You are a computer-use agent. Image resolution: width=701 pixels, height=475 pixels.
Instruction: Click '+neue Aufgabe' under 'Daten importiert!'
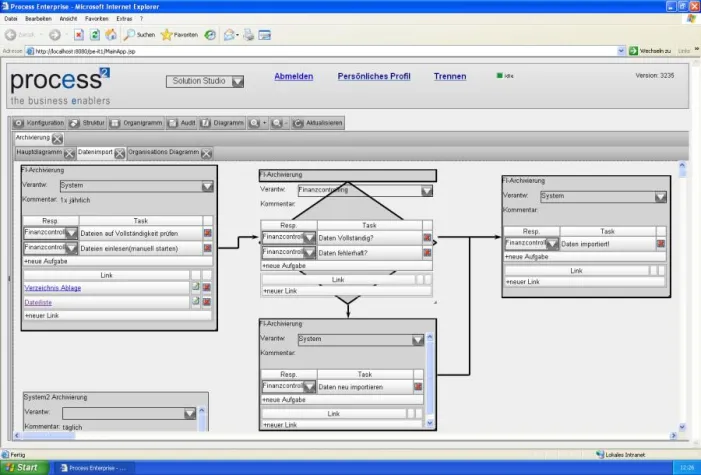(x=527, y=256)
